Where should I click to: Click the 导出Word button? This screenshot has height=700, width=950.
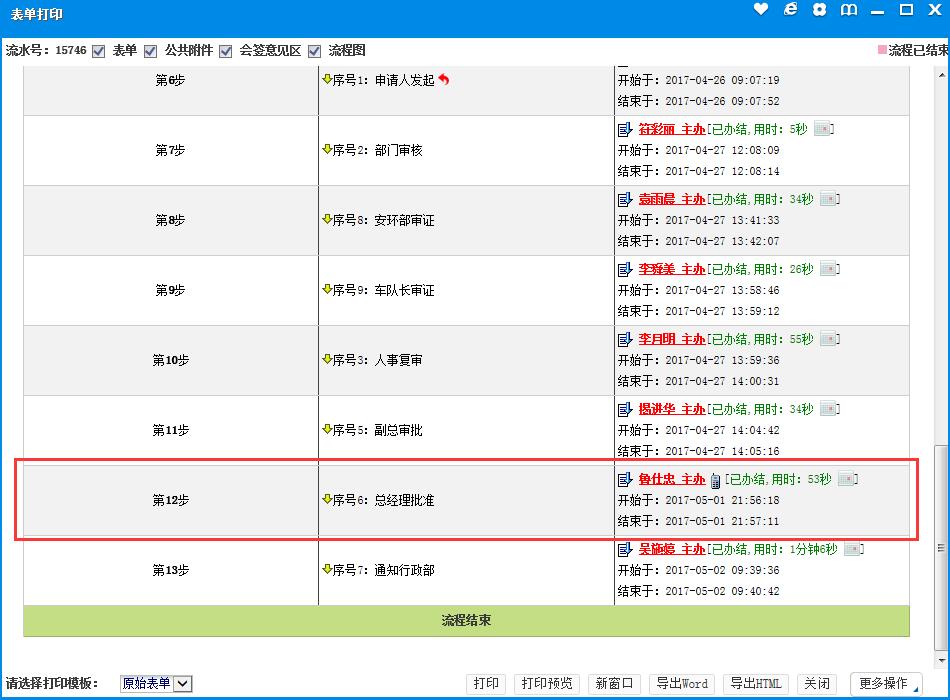682,684
